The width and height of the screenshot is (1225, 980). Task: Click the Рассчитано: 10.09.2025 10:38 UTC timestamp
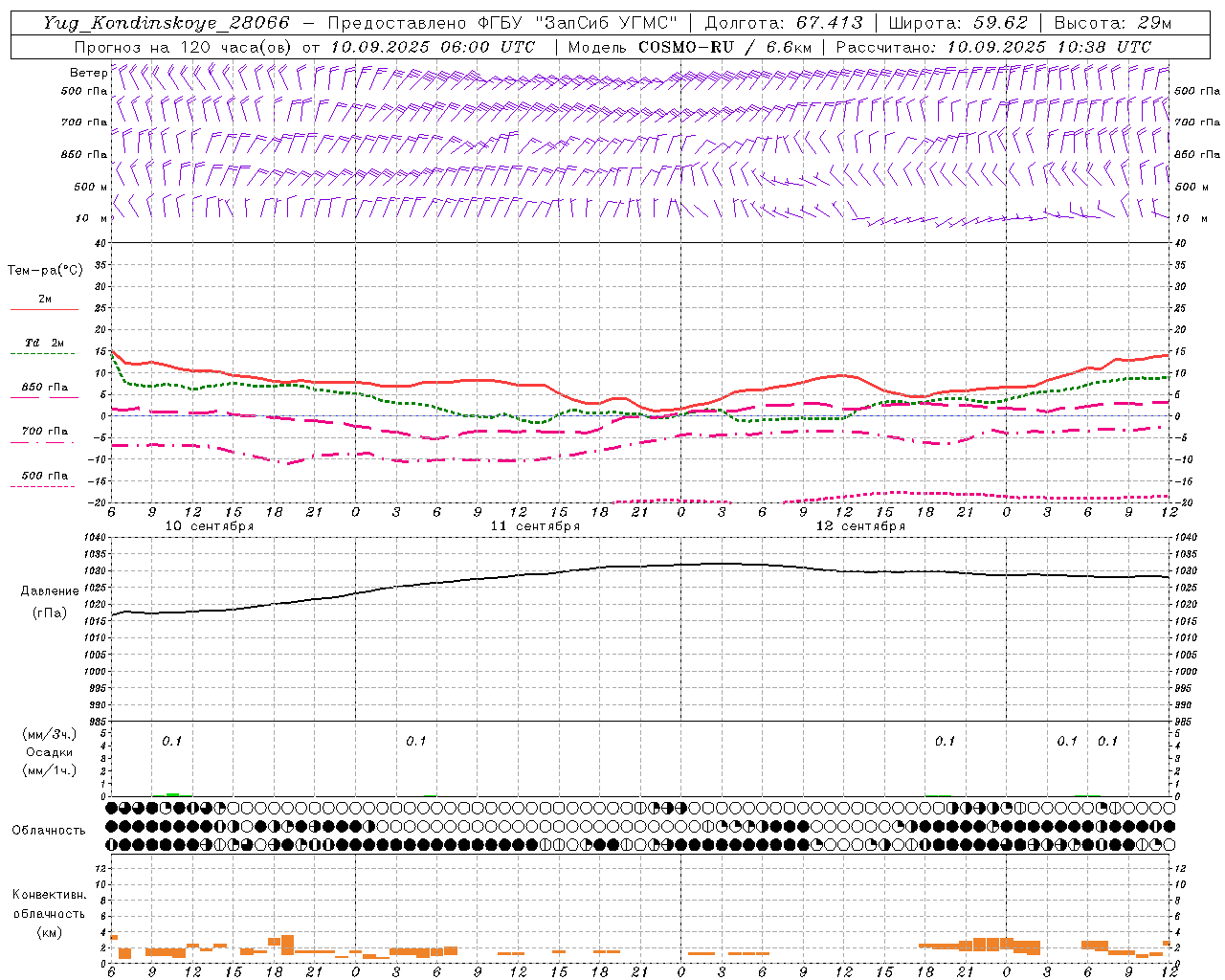[x=993, y=47]
